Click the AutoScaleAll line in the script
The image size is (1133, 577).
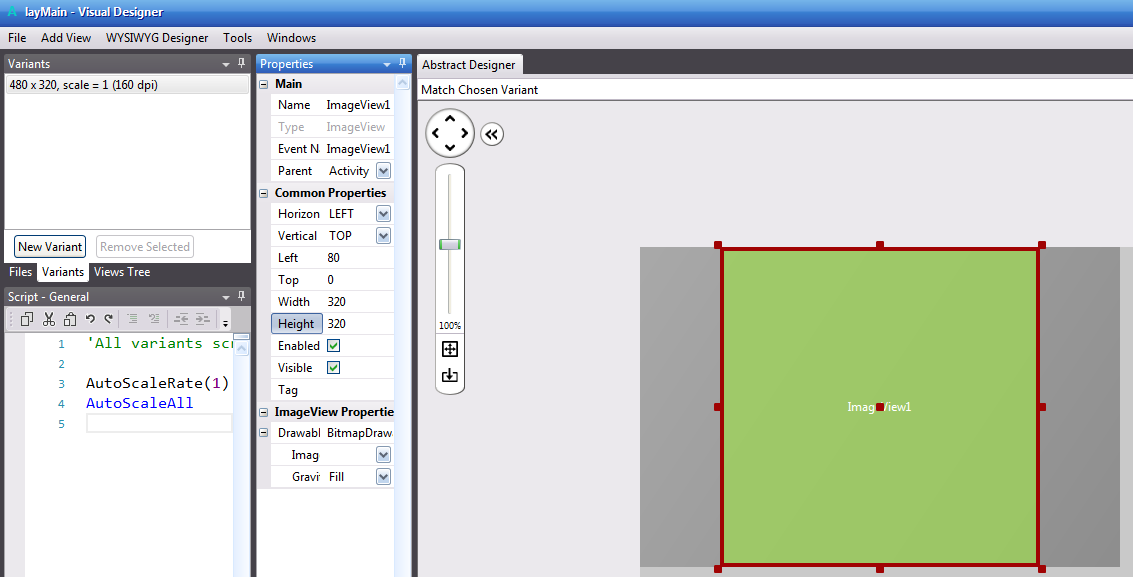pyautogui.click(x=139, y=403)
